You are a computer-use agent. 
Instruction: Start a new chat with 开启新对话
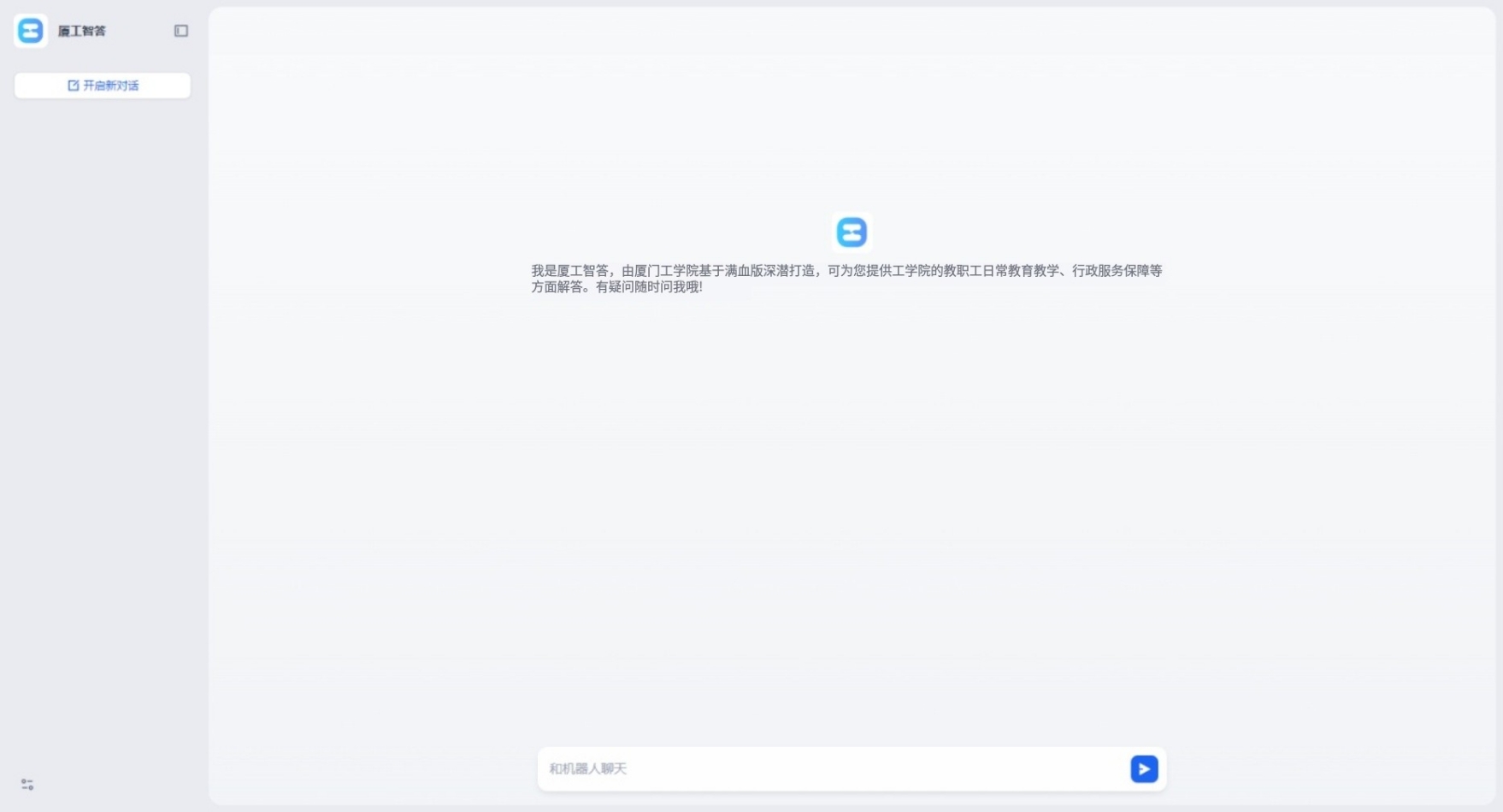click(x=103, y=85)
